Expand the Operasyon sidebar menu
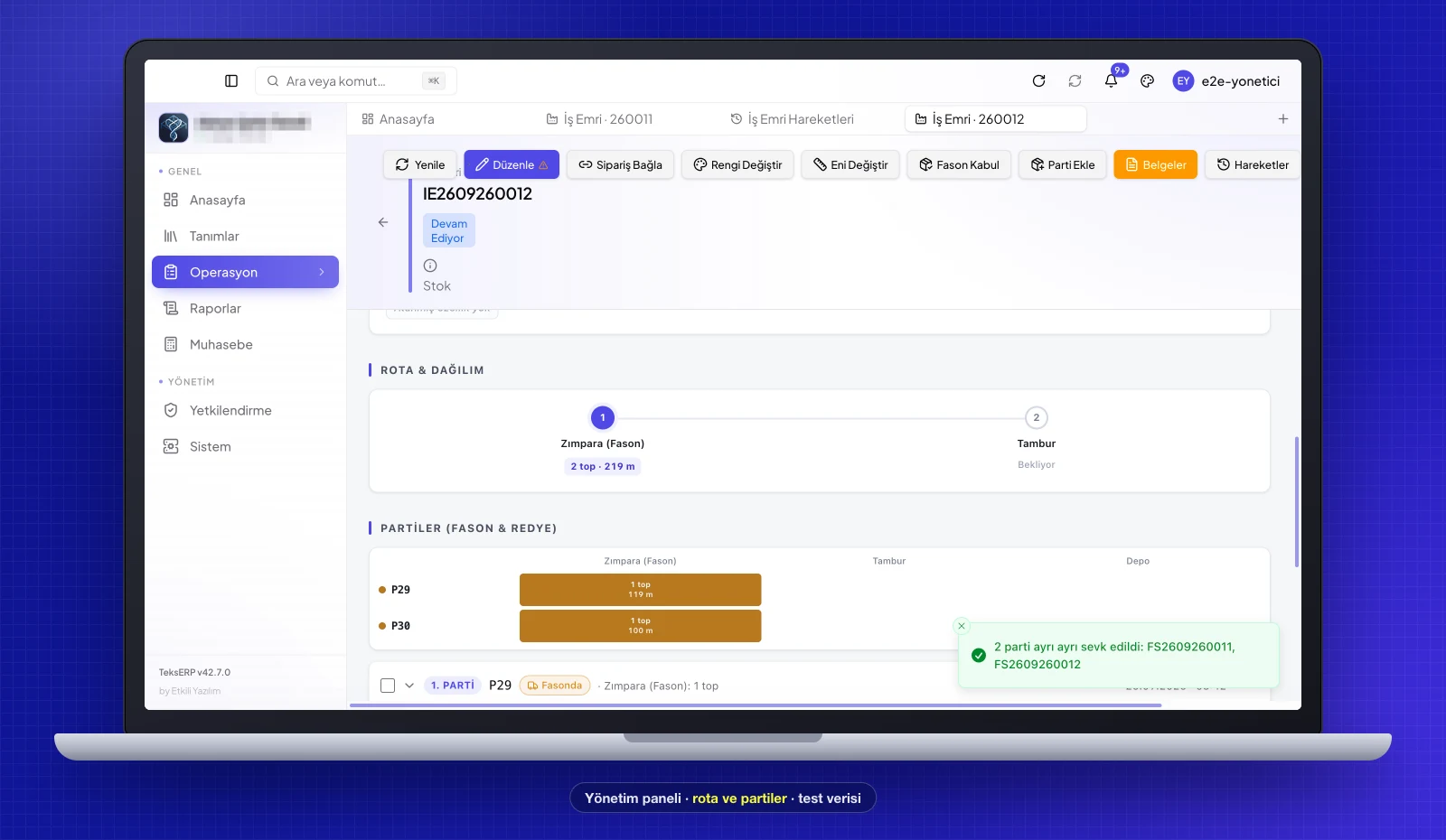Image resolution: width=1446 pixels, height=840 pixels. (x=245, y=272)
